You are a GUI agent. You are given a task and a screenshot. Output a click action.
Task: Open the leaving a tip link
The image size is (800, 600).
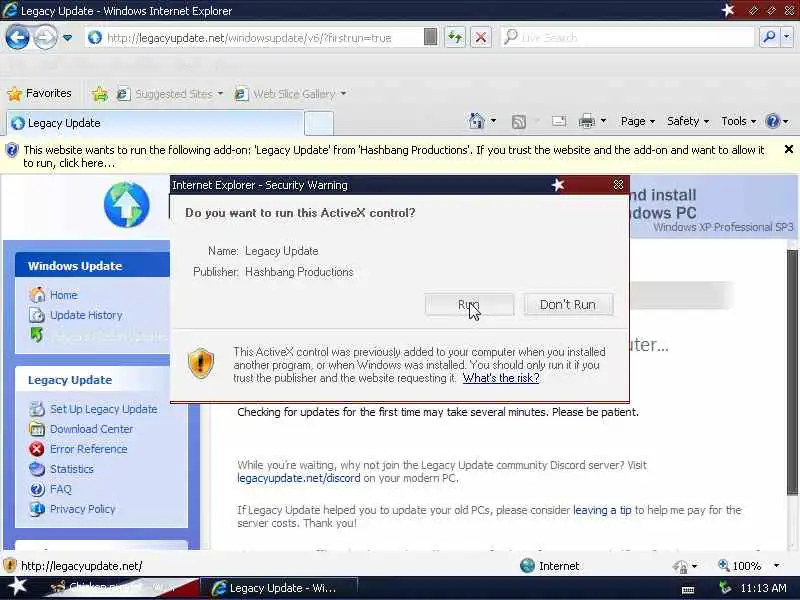(602, 510)
